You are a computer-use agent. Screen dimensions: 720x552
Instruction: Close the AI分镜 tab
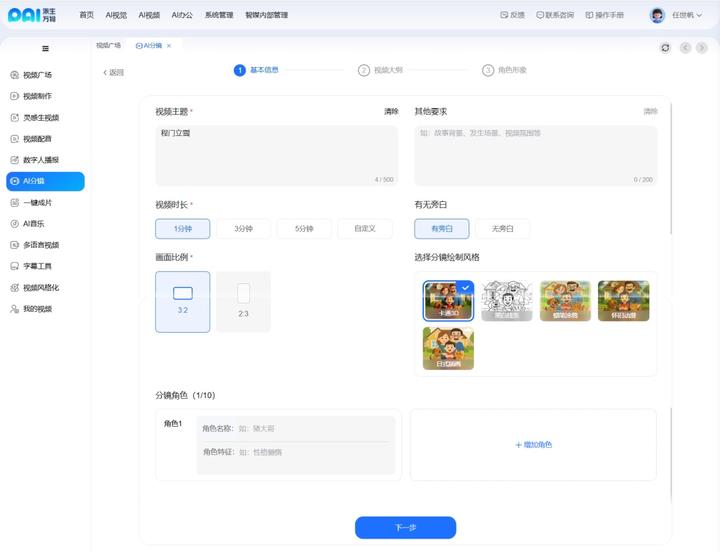click(x=169, y=46)
